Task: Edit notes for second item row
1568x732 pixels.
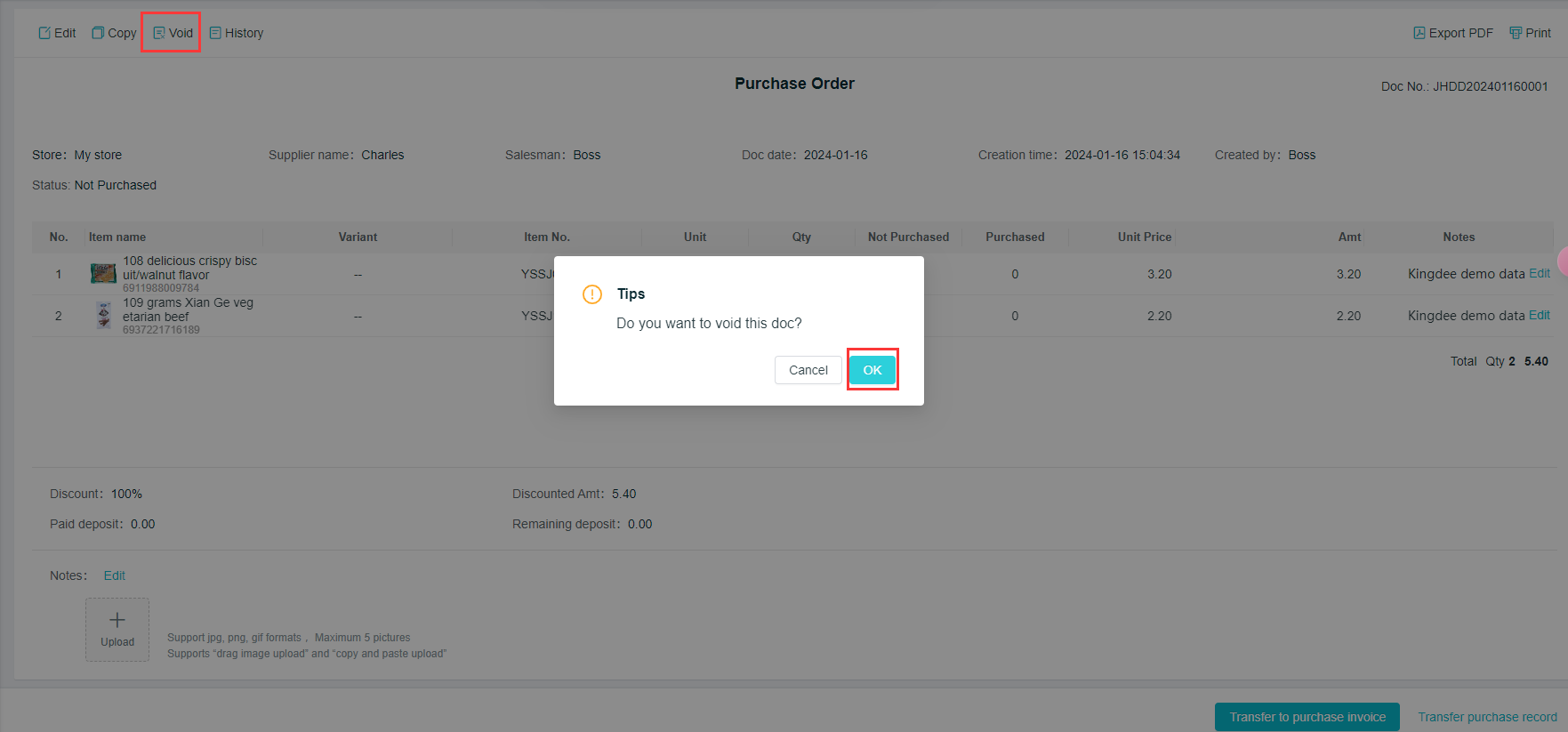Action: coord(1539,316)
